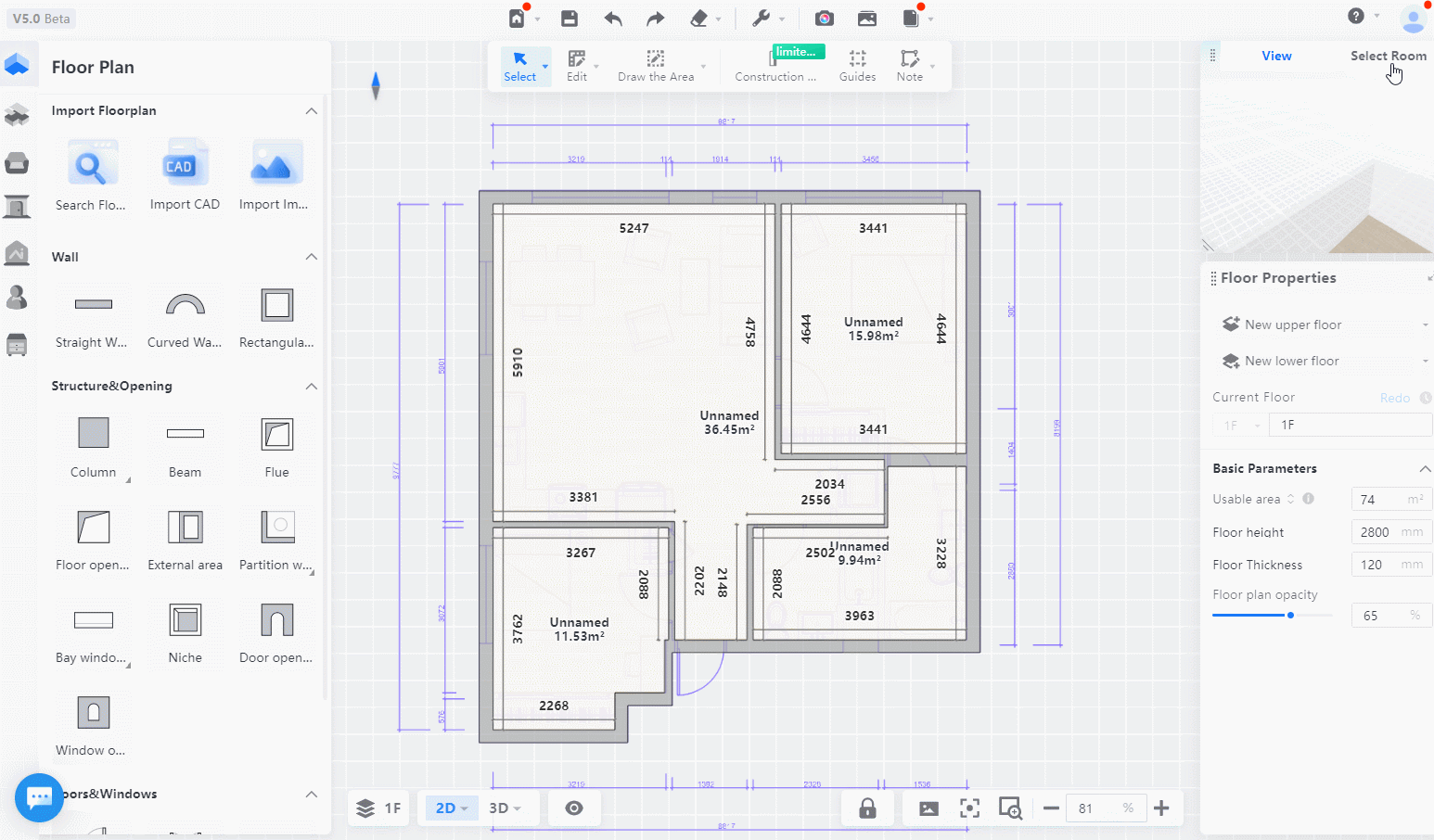Collapse the Import Floorplan section
Screen dimensions: 1434x840
312,111
